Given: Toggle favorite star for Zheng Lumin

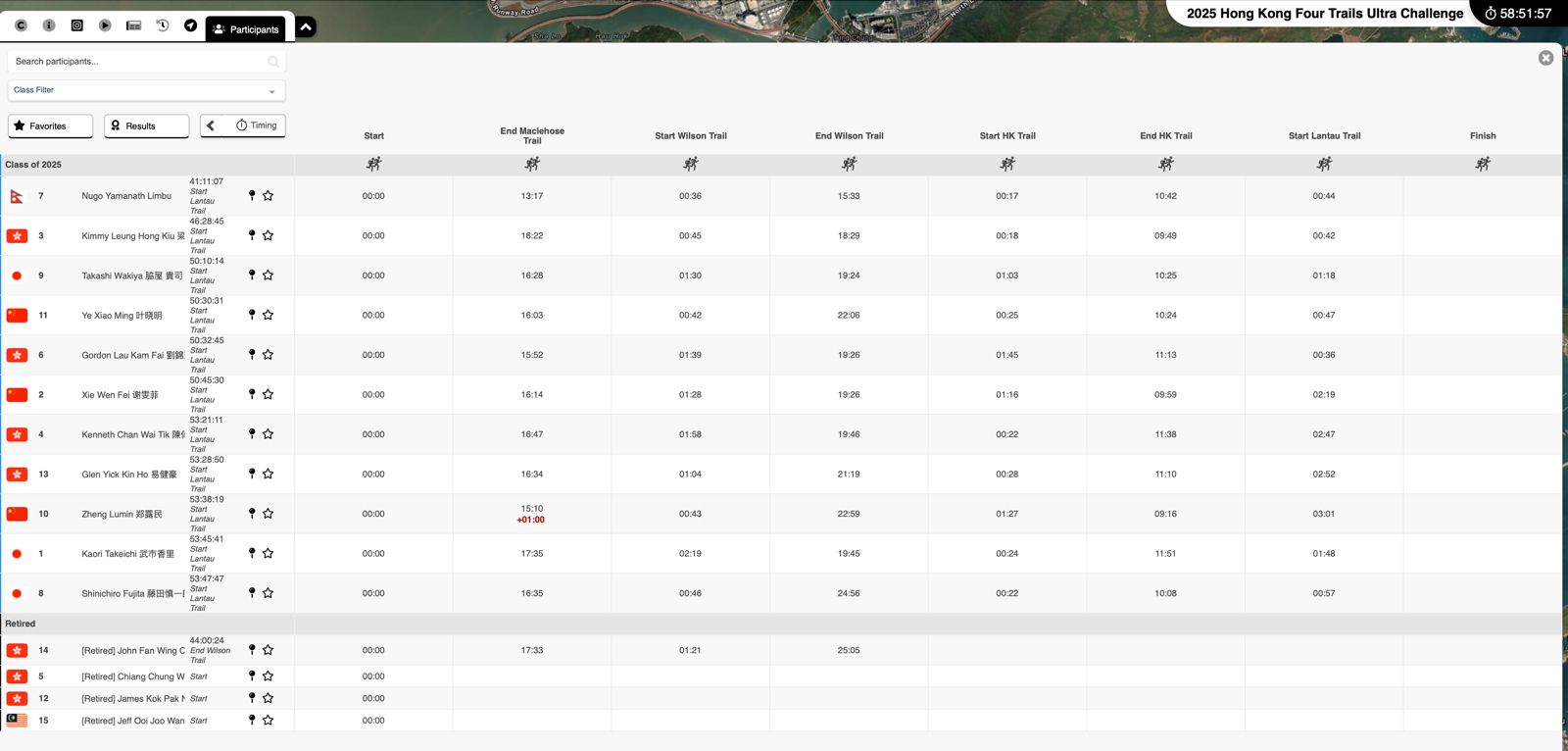Looking at the screenshot, I should click(268, 514).
